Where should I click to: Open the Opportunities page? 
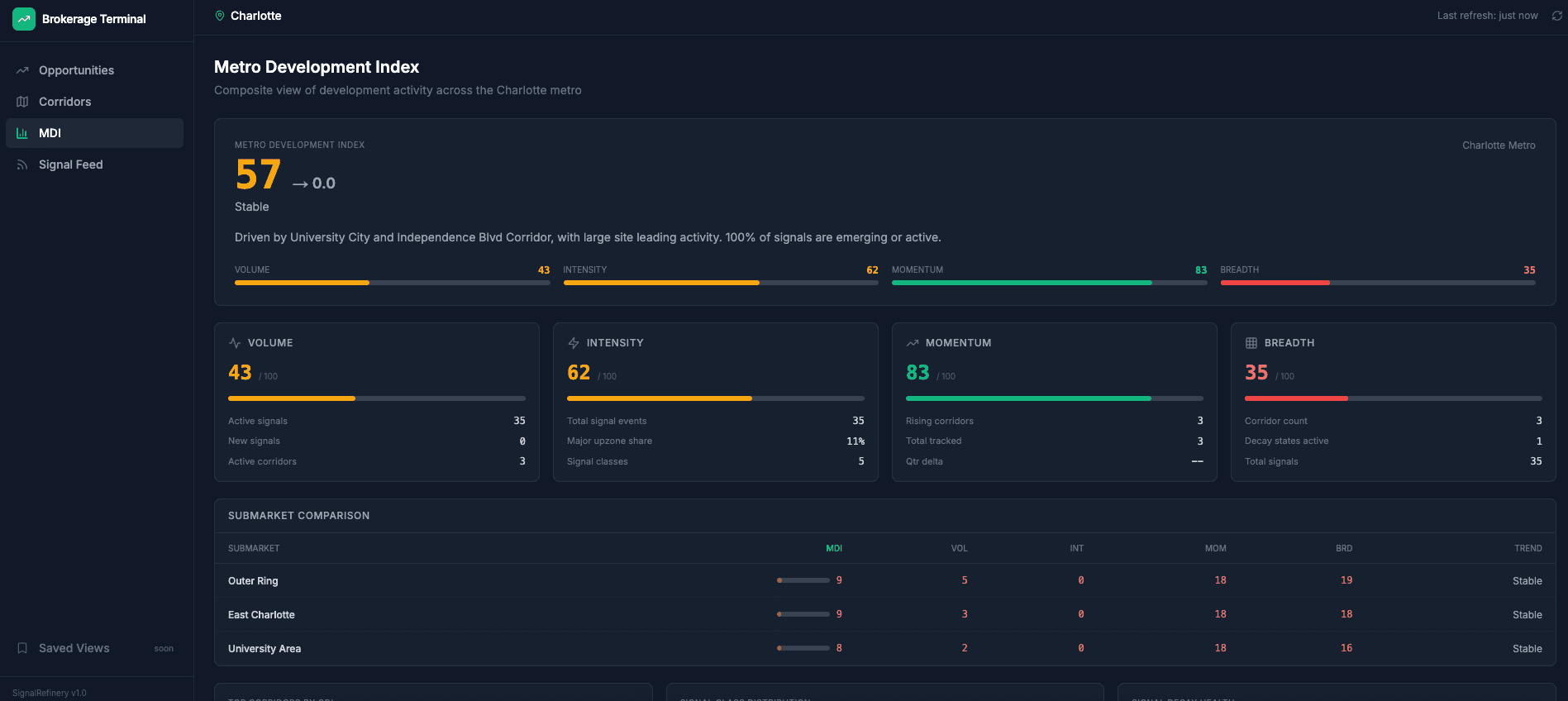[x=95, y=70]
